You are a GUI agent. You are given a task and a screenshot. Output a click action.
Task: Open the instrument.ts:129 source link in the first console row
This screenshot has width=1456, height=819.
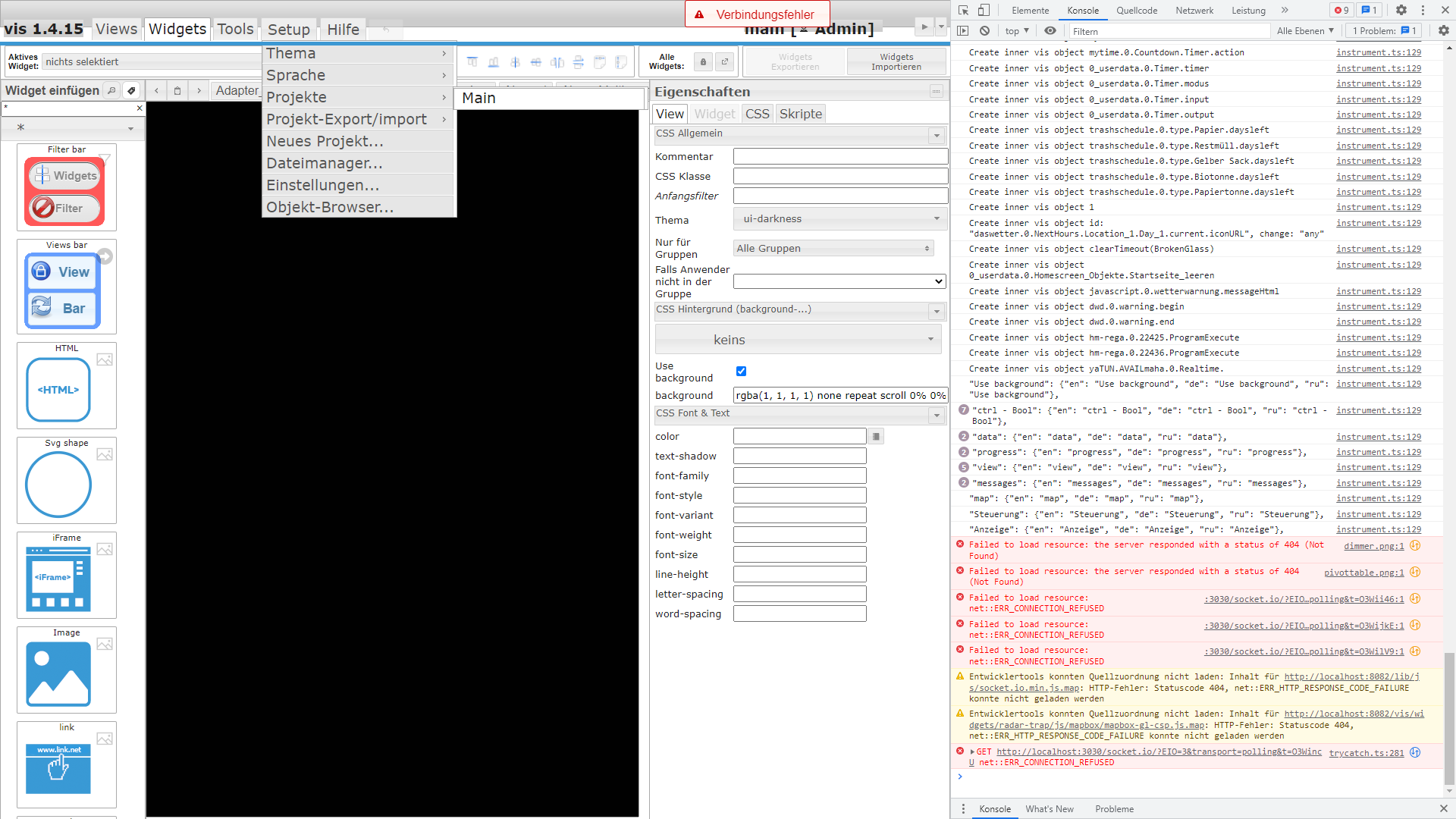coord(1378,52)
